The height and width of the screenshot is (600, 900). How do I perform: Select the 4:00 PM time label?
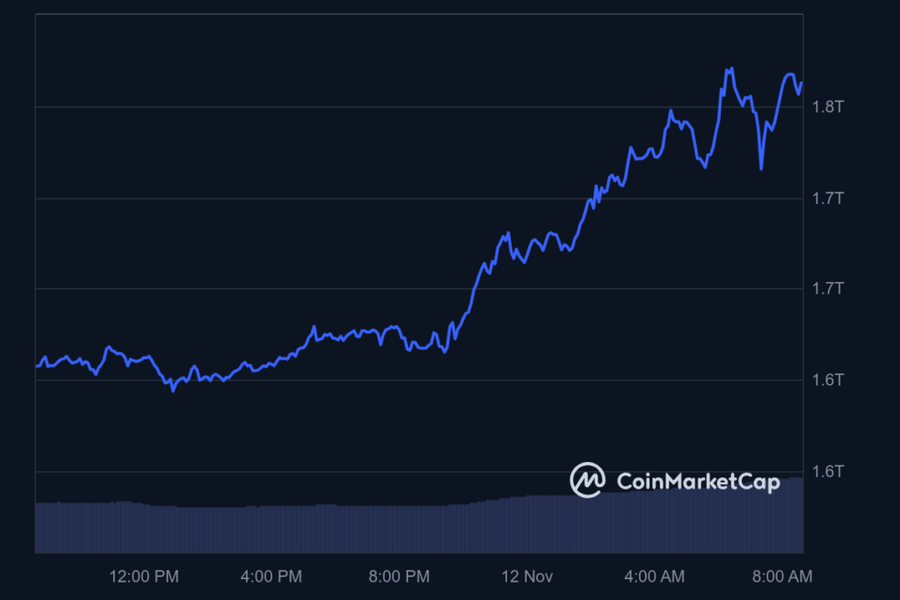[x=271, y=576]
